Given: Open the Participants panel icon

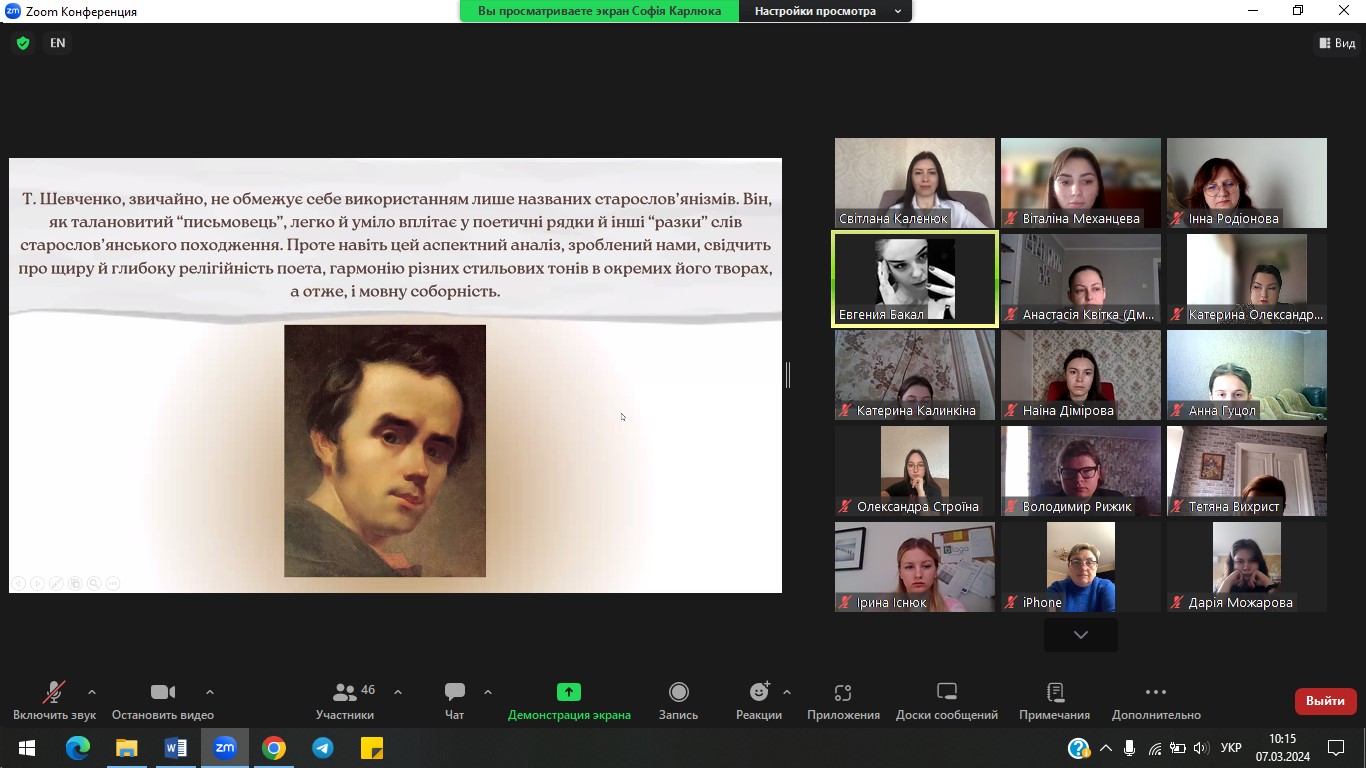Looking at the screenshot, I should (345, 693).
